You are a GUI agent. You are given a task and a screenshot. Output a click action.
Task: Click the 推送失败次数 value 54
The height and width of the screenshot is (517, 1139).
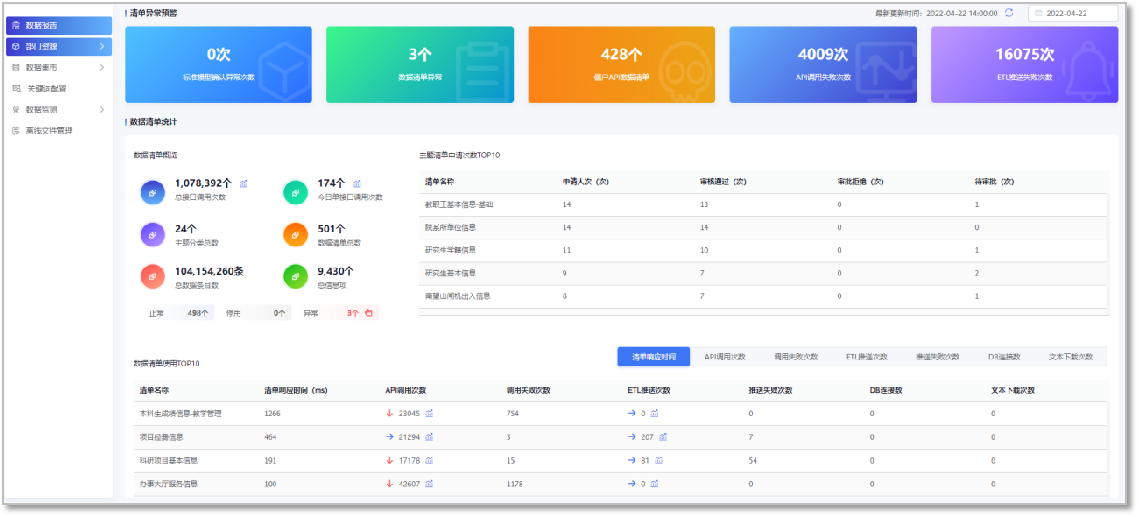coord(753,460)
